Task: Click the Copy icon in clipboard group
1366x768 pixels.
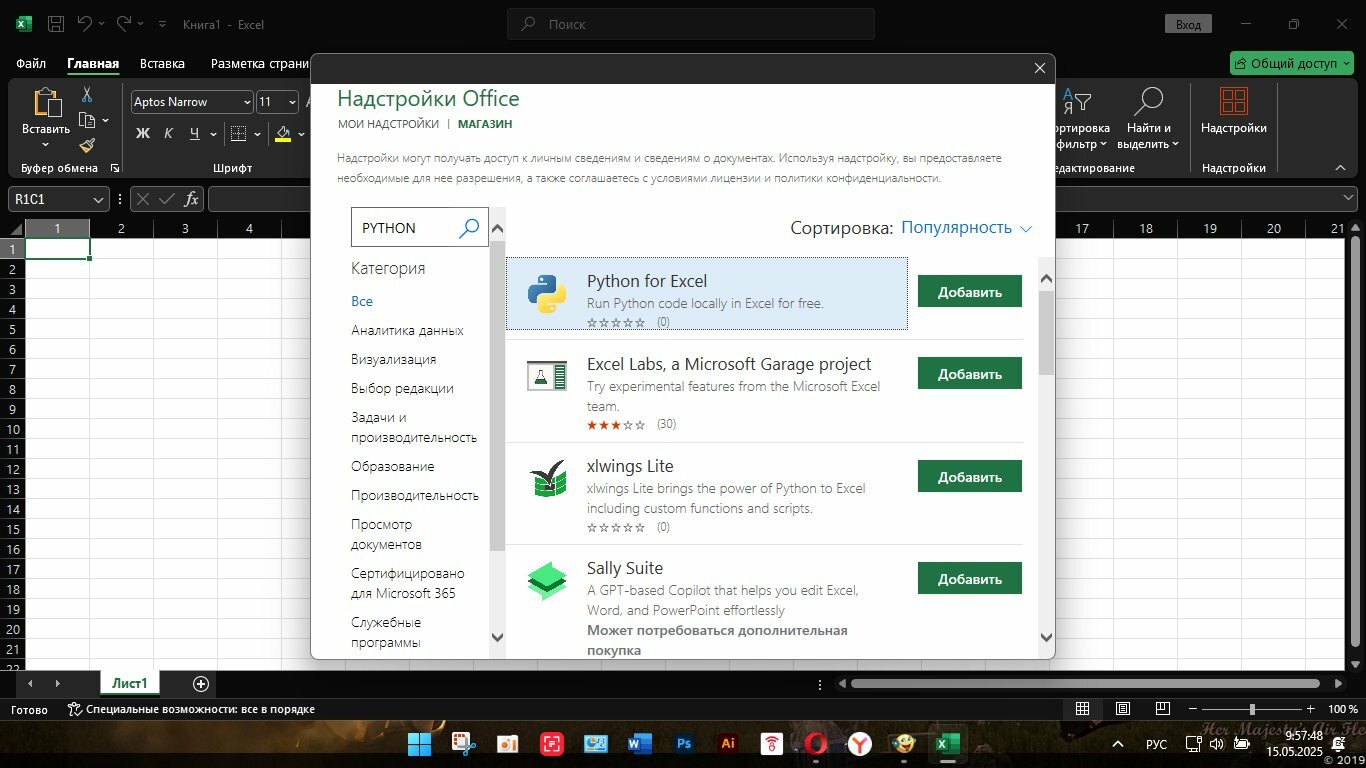Action: click(87, 121)
